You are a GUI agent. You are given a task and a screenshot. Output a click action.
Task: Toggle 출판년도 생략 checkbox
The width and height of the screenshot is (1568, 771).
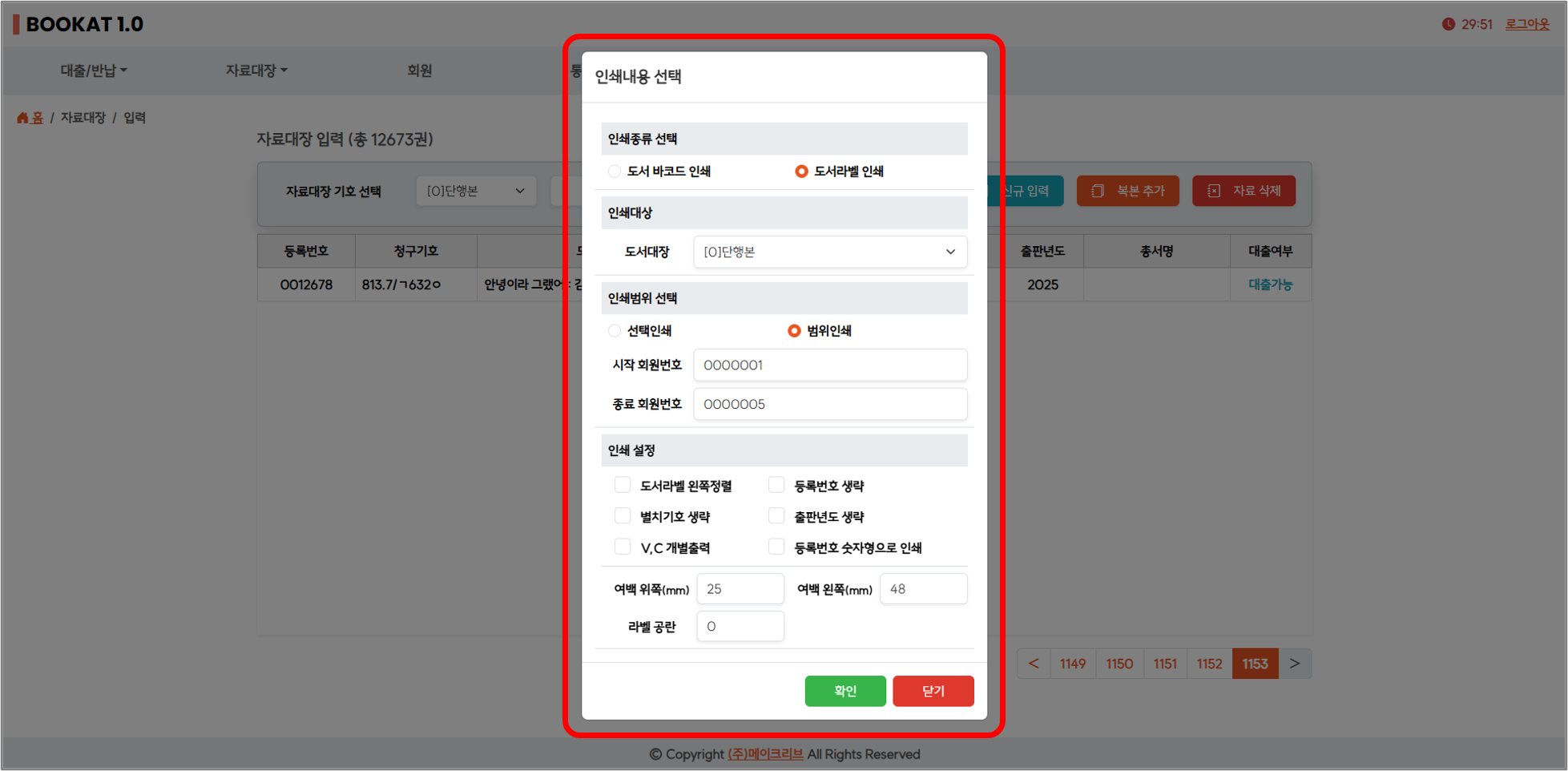tap(776, 516)
